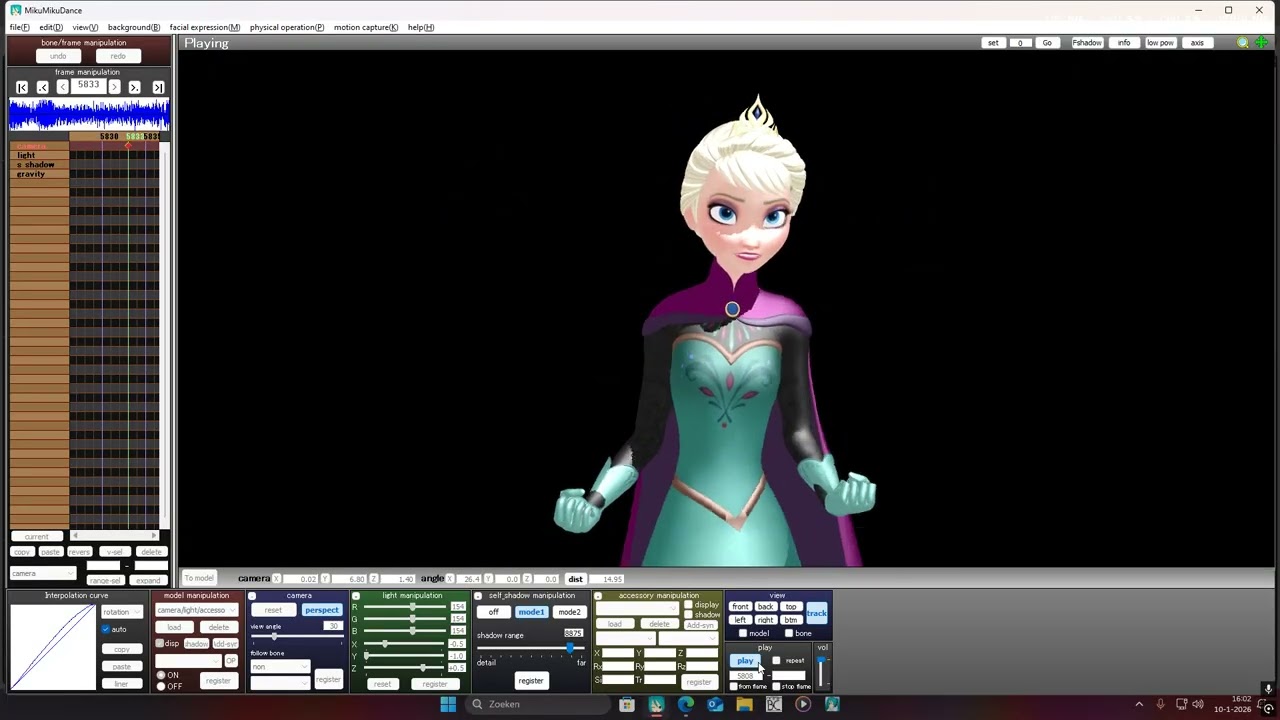1280x720 pixels.
Task: Collapse the accessory manipulation panel corner box
Action: [x=598, y=596]
